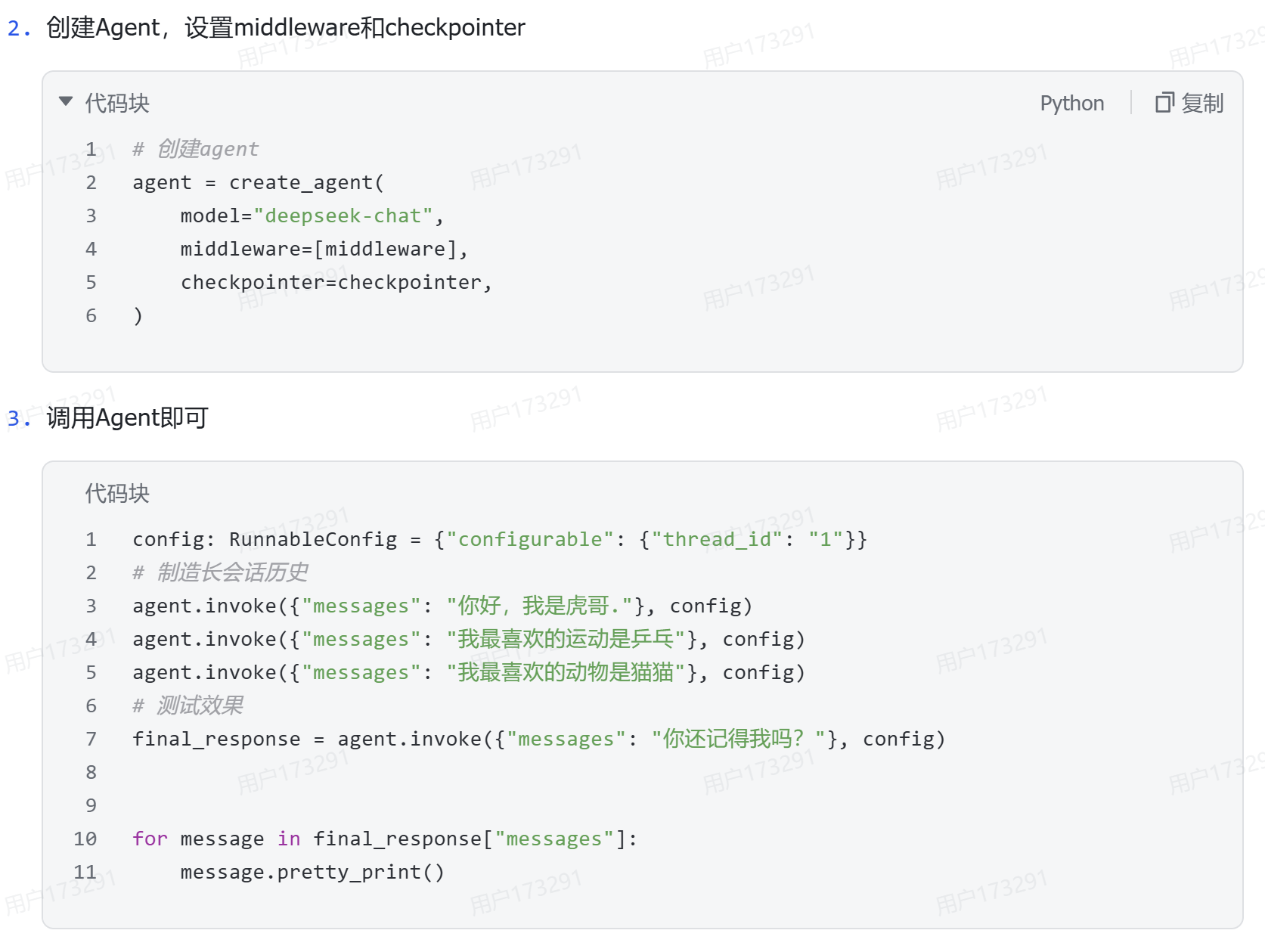Click the 复制 button label
This screenshot has height=952, width=1265.
(x=1202, y=103)
